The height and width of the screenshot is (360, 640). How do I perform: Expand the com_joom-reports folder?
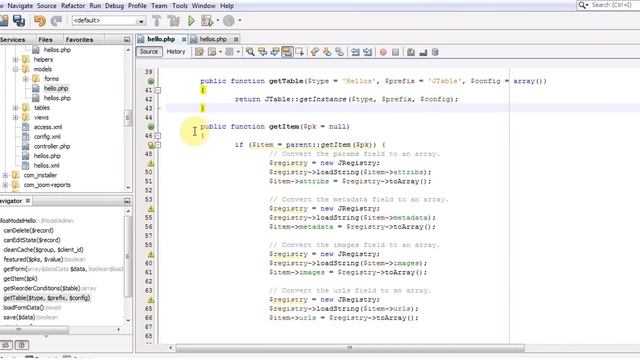[5, 185]
